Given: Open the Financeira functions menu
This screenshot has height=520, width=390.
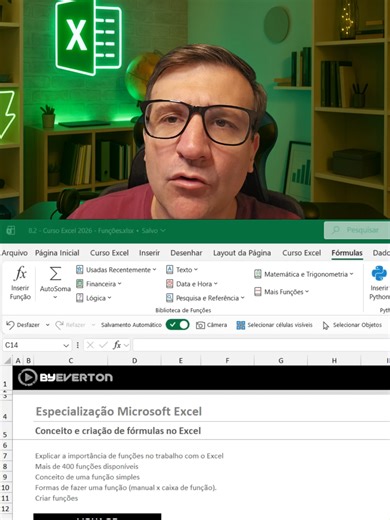Looking at the screenshot, I should (98, 284).
